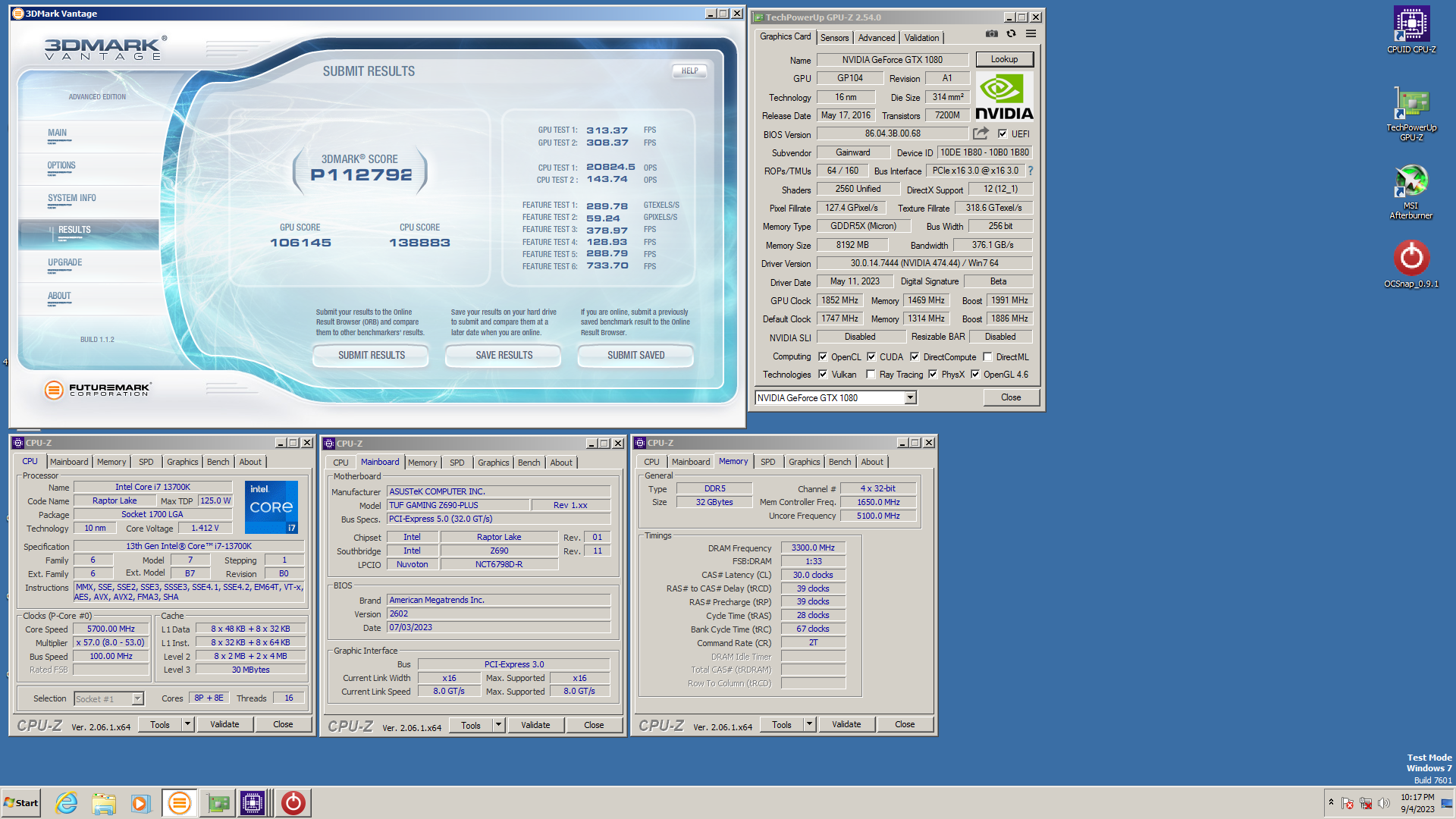Image resolution: width=1456 pixels, height=819 pixels.
Task: Open the file explorer folder in the taskbar
Action: point(104,803)
